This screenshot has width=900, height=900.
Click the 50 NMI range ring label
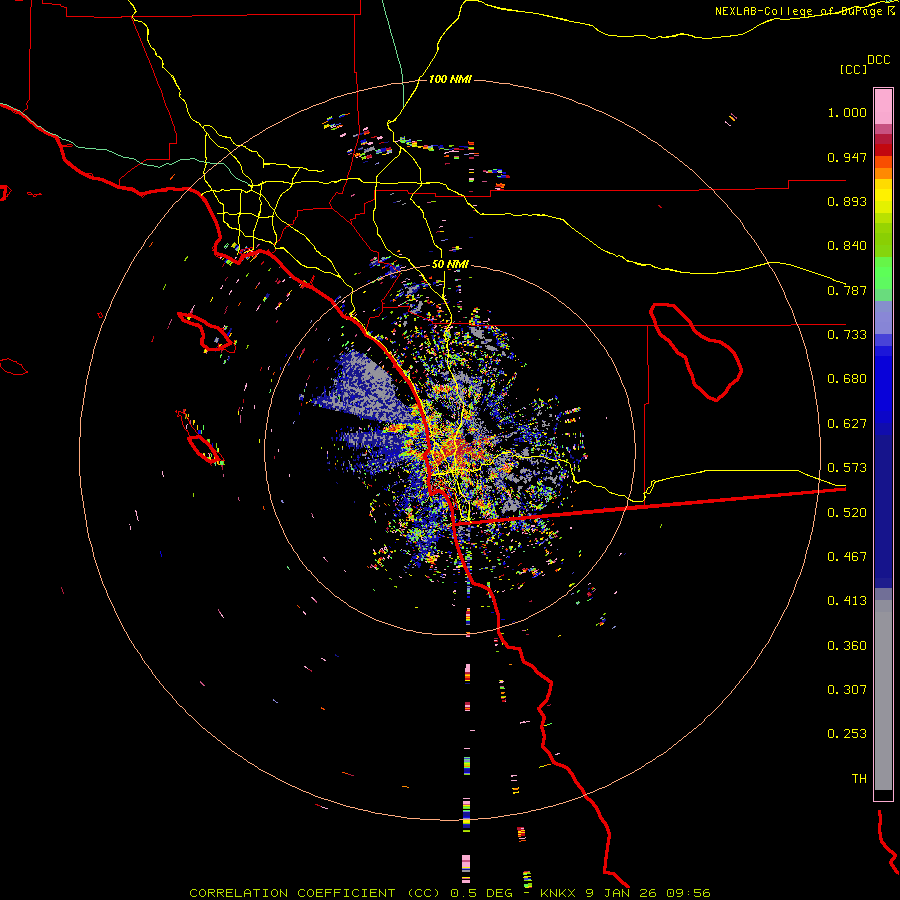pos(450,265)
